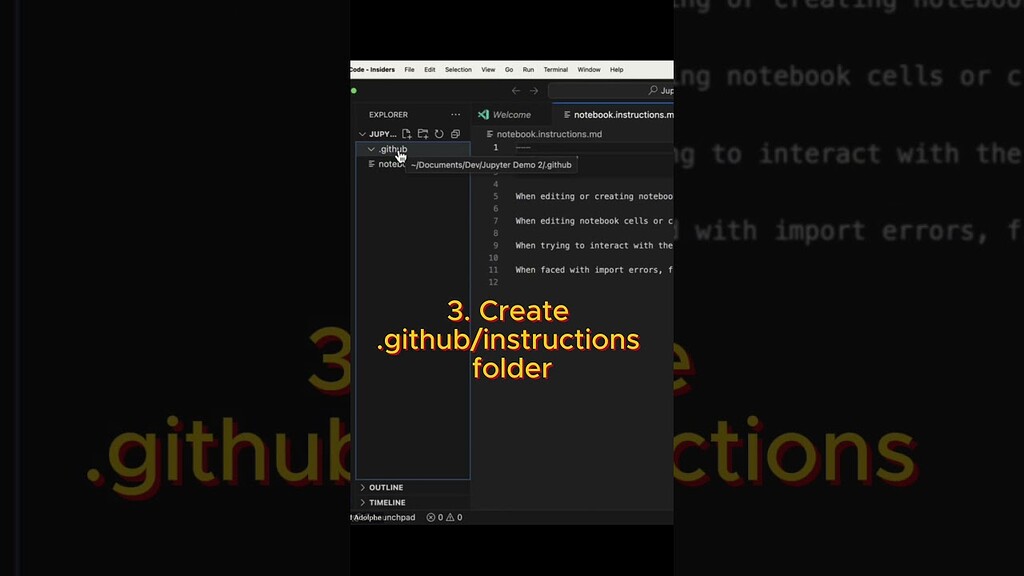Collapse the .github folder
Viewport: 1024px width, 576px height.
click(x=370, y=148)
